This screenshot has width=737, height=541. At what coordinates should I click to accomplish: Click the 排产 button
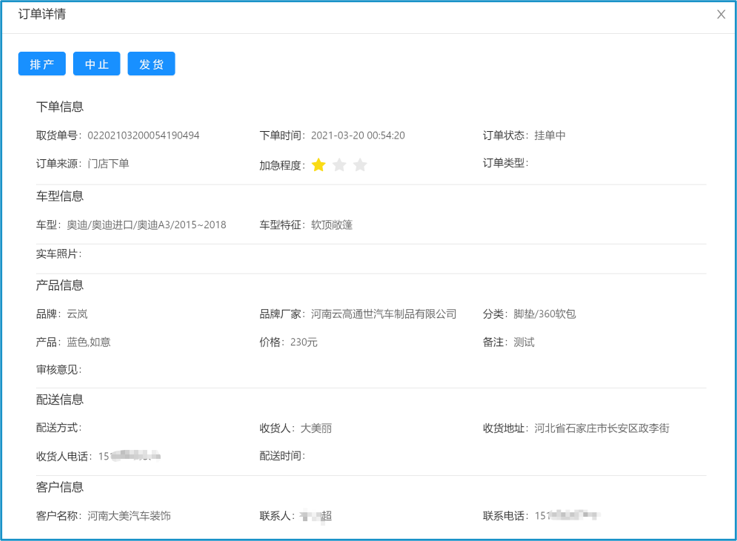point(42,64)
